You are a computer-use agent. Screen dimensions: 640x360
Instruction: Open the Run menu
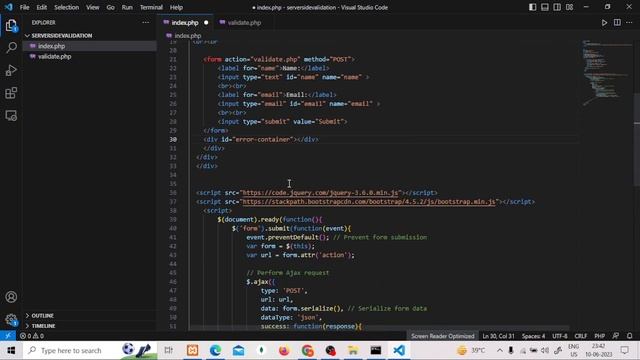coord(127,7)
